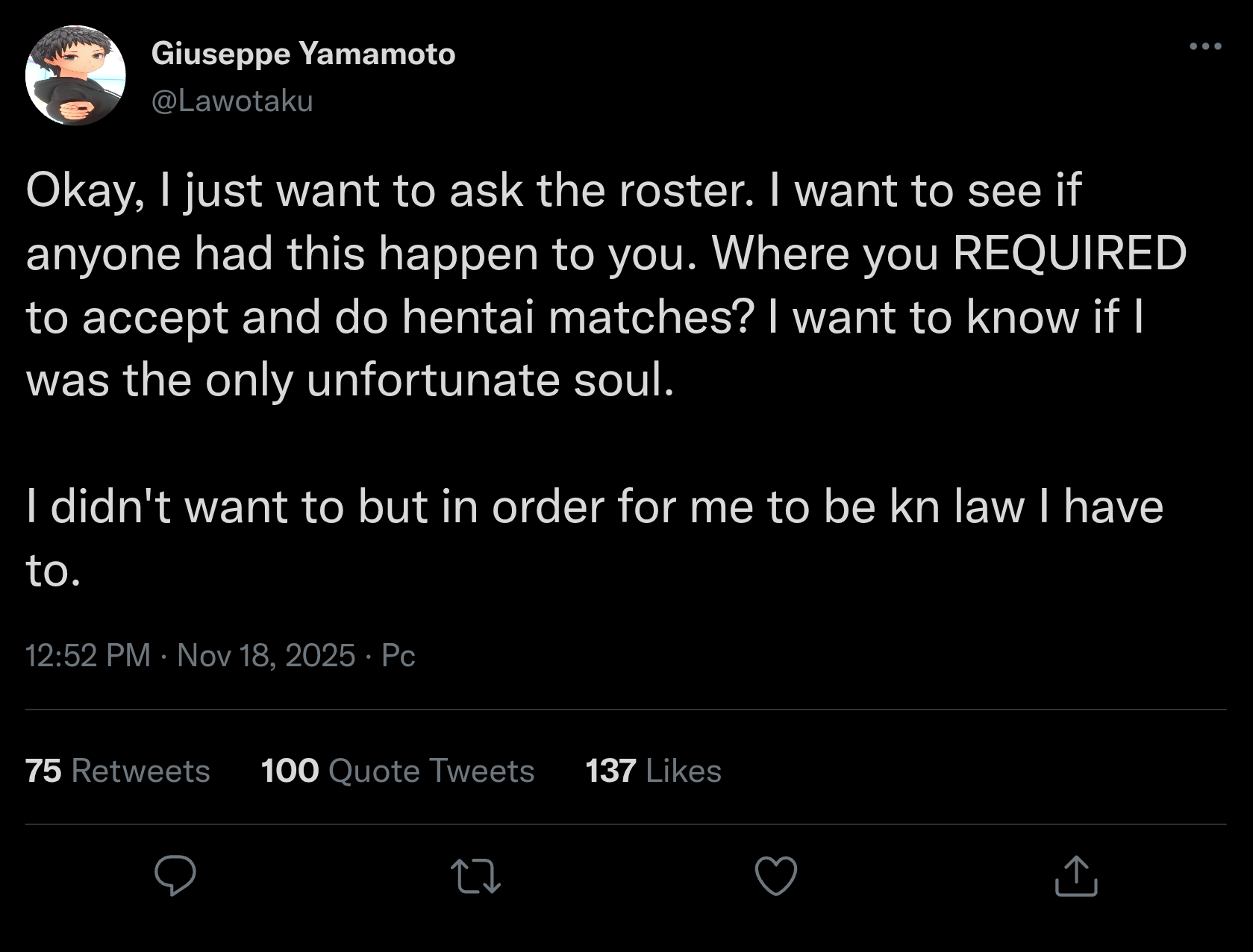This screenshot has height=952, width=1253.
Task: Click the 12:52 PM timestamp
Action: tap(88, 655)
